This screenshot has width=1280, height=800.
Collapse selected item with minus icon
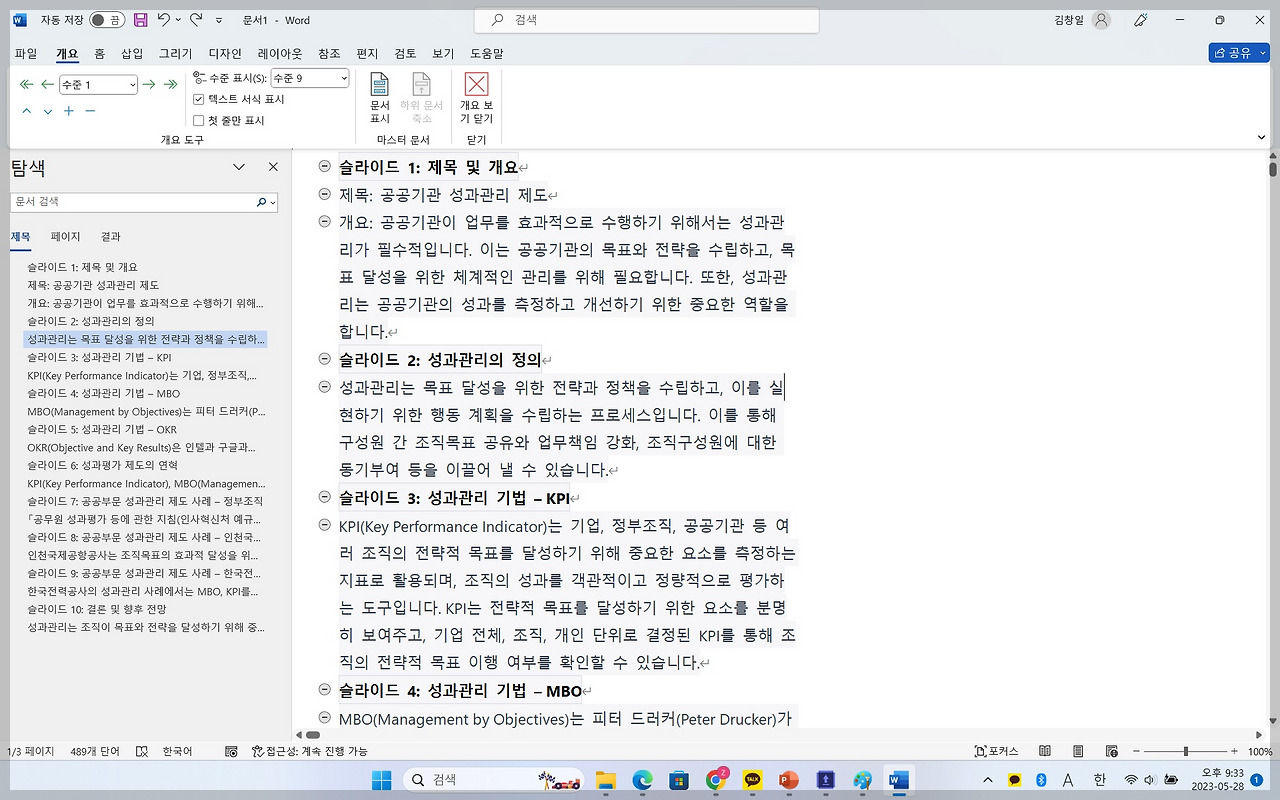(x=90, y=111)
